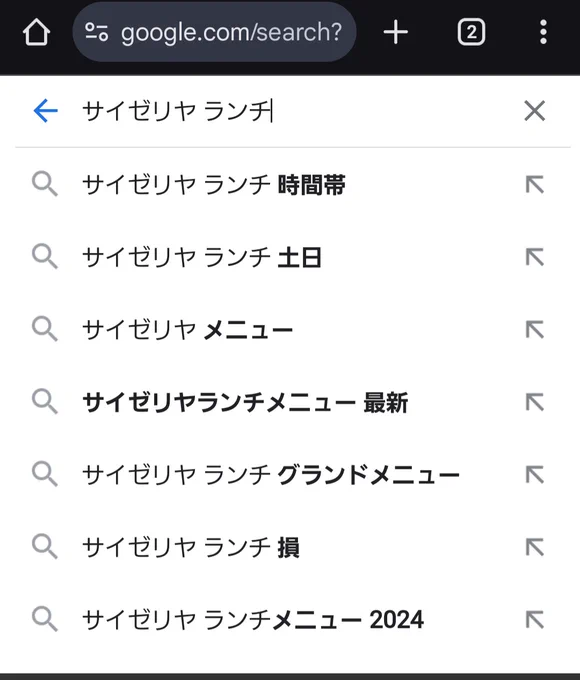This screenshot has height=680, width=580.
Task: Select suggestion サイゼリヤ ランチ 損
Action: 191,547
